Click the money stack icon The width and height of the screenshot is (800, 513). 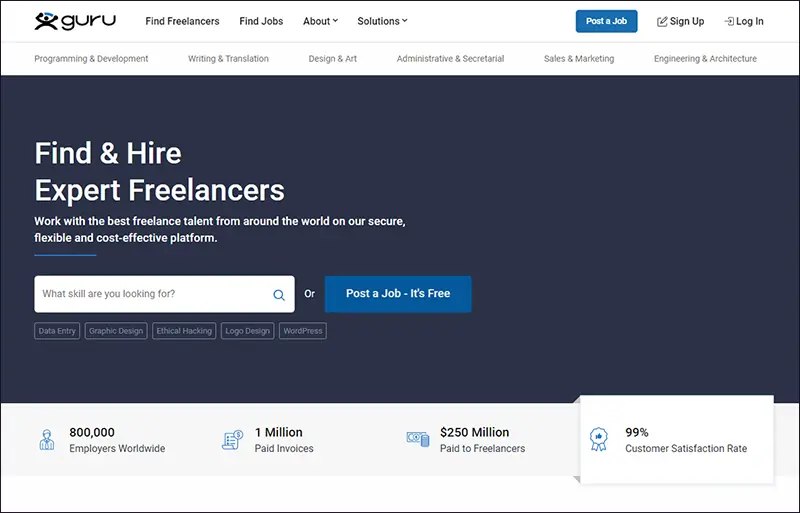click(418, 439)
